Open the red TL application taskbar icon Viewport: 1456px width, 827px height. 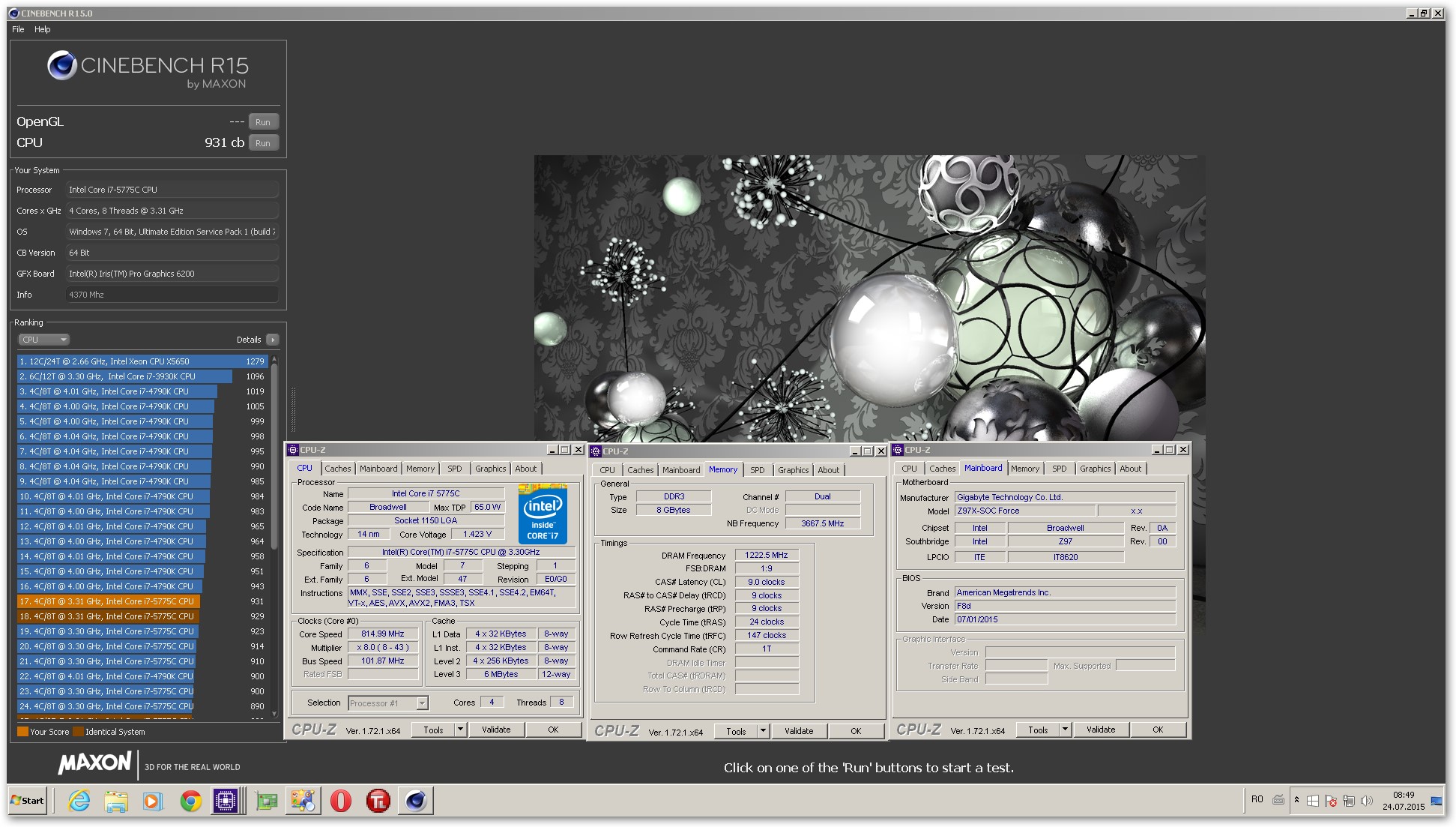(378, 801)
